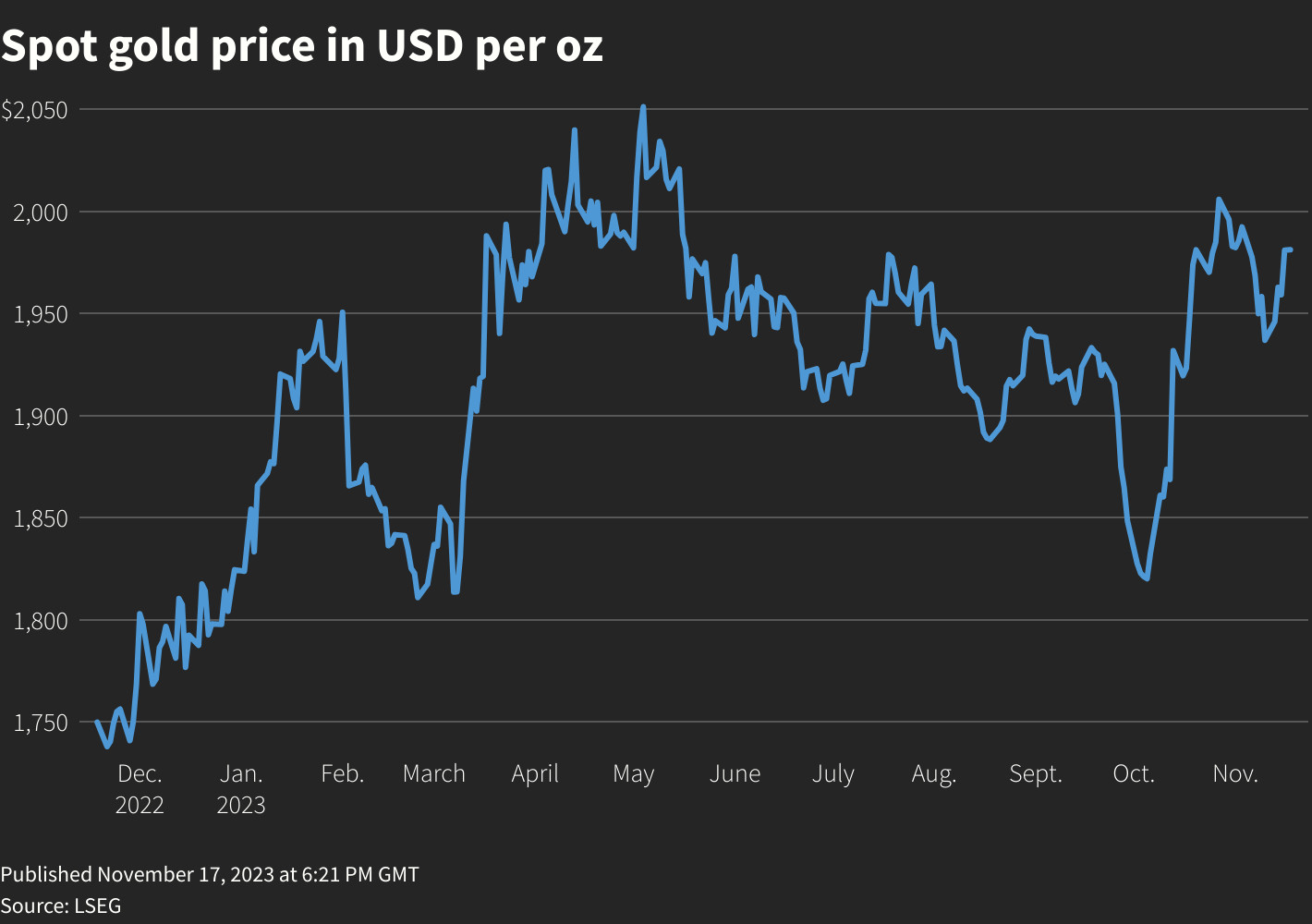The image size is (1312, 924).
Task: Click the Sept. month label
Action: pos(1036,774)
